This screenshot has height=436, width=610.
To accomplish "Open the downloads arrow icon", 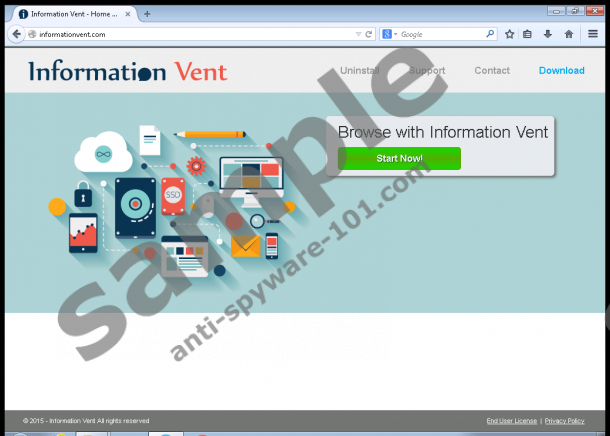I will tap(547, 34).
